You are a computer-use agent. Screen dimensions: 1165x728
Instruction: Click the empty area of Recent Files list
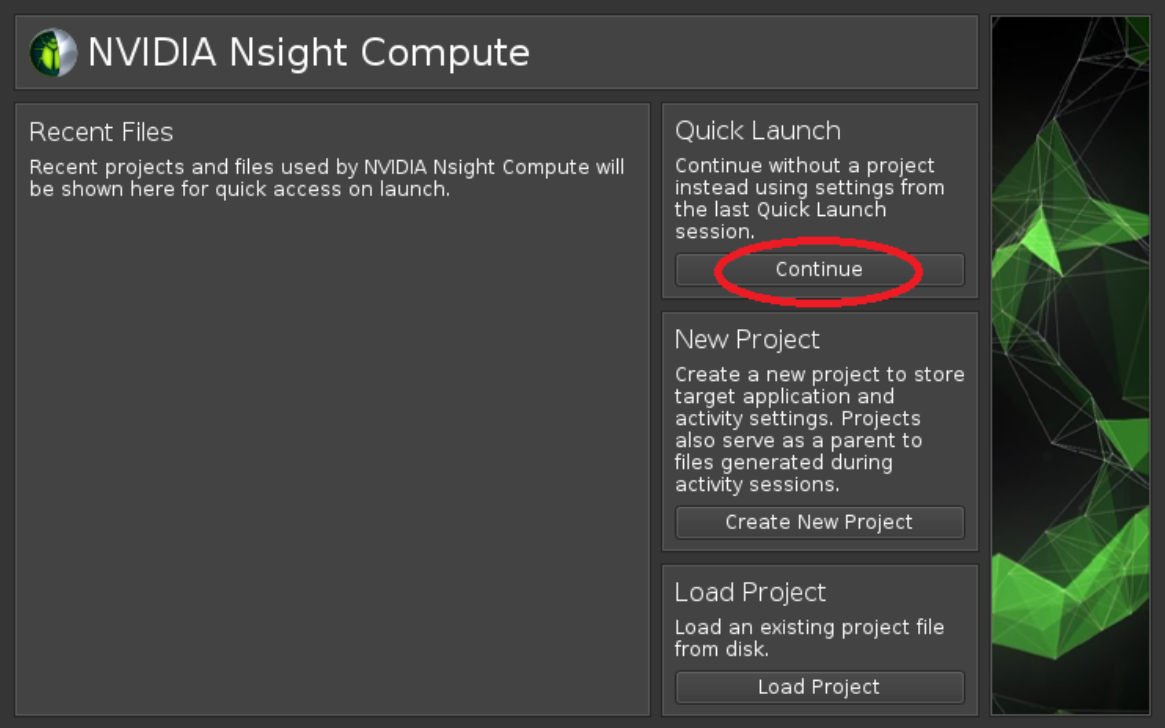coord(330,450)
